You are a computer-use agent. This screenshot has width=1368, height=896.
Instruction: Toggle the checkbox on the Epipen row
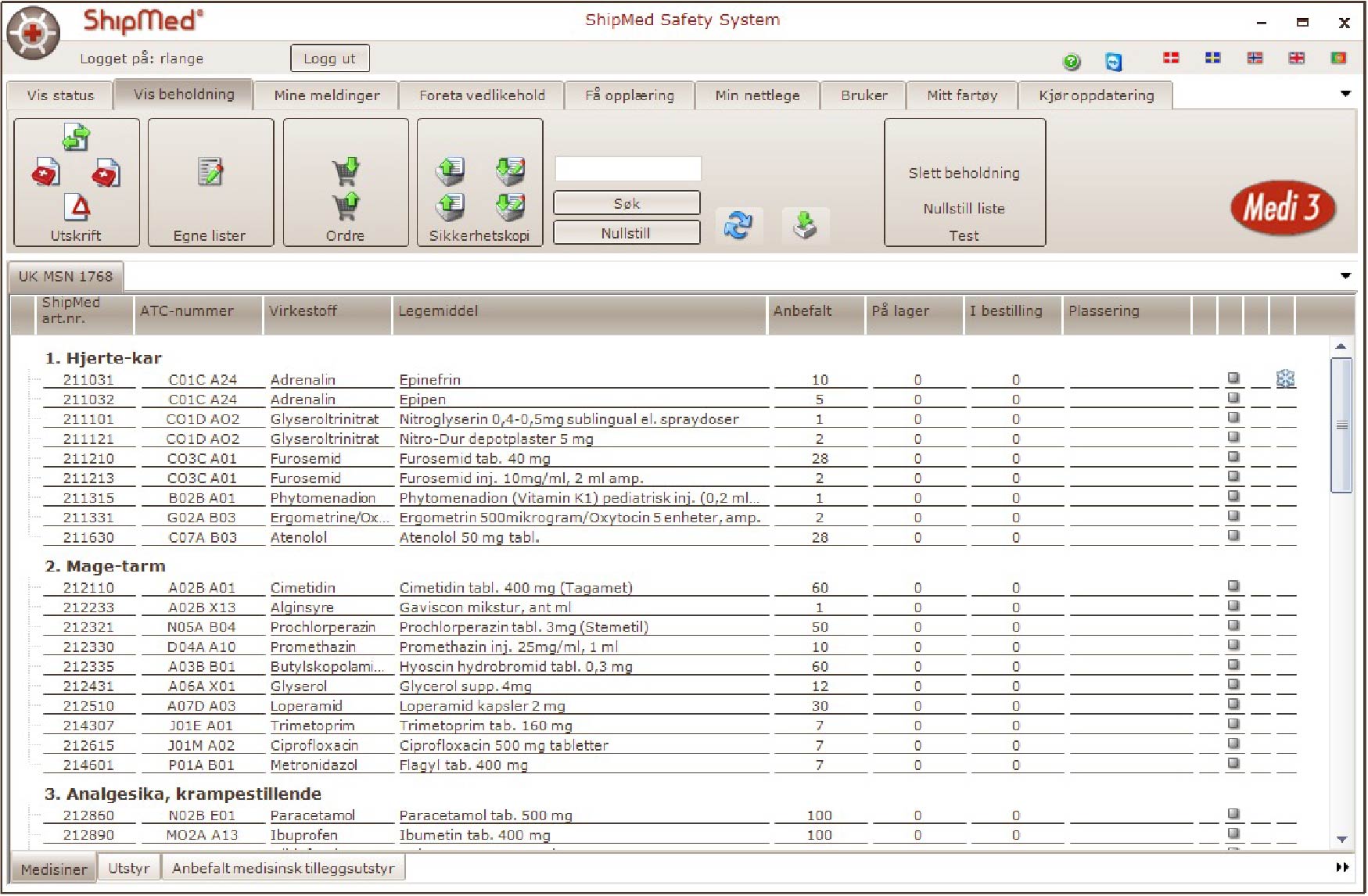tap(1233, 399)
